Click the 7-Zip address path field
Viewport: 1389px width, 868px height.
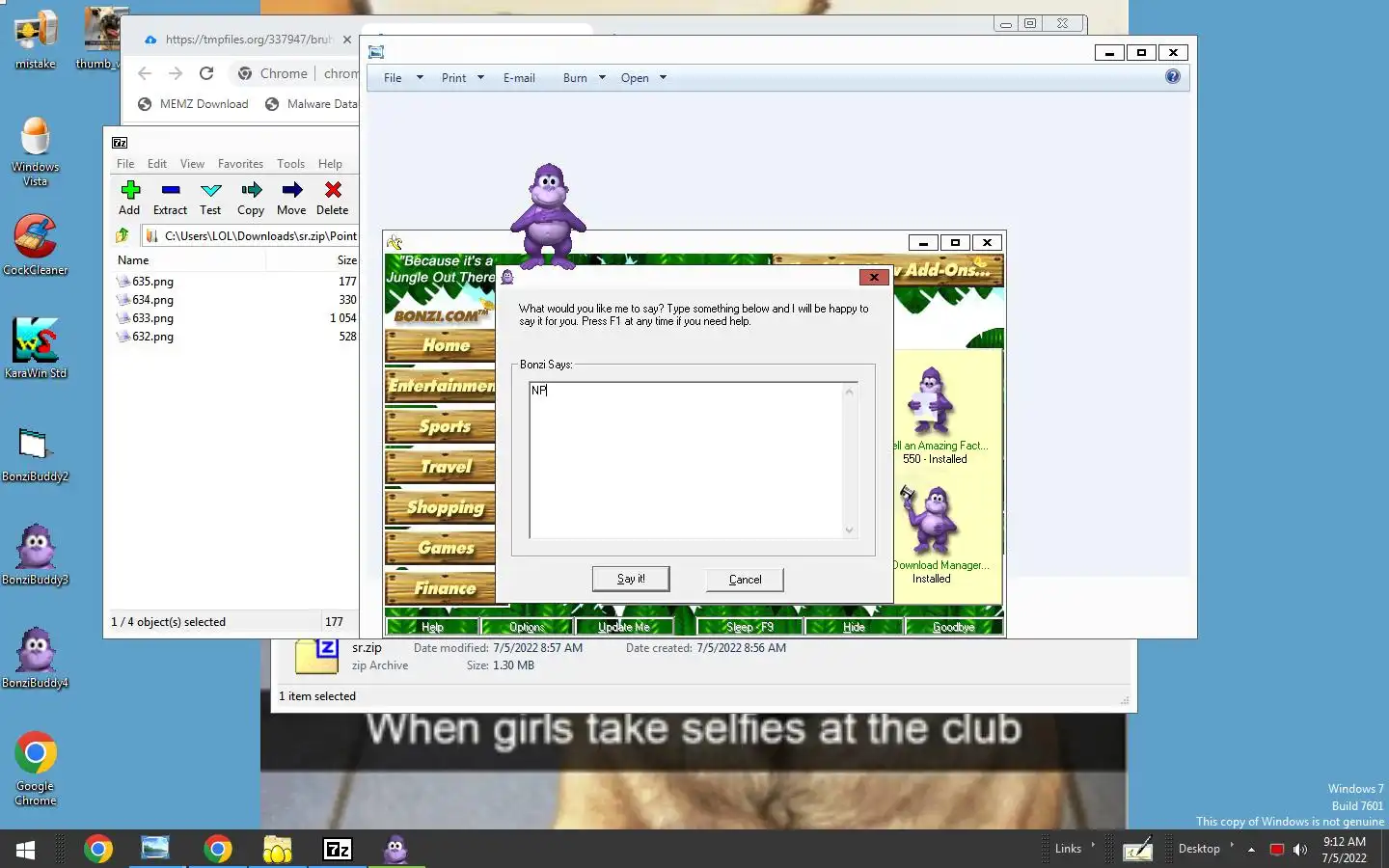251,235
